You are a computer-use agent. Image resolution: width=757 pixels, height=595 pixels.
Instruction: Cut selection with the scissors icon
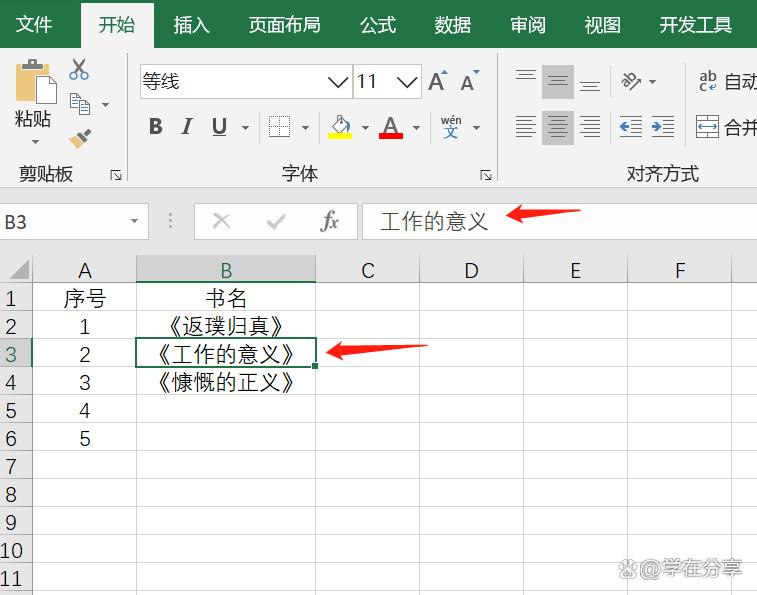79,69
